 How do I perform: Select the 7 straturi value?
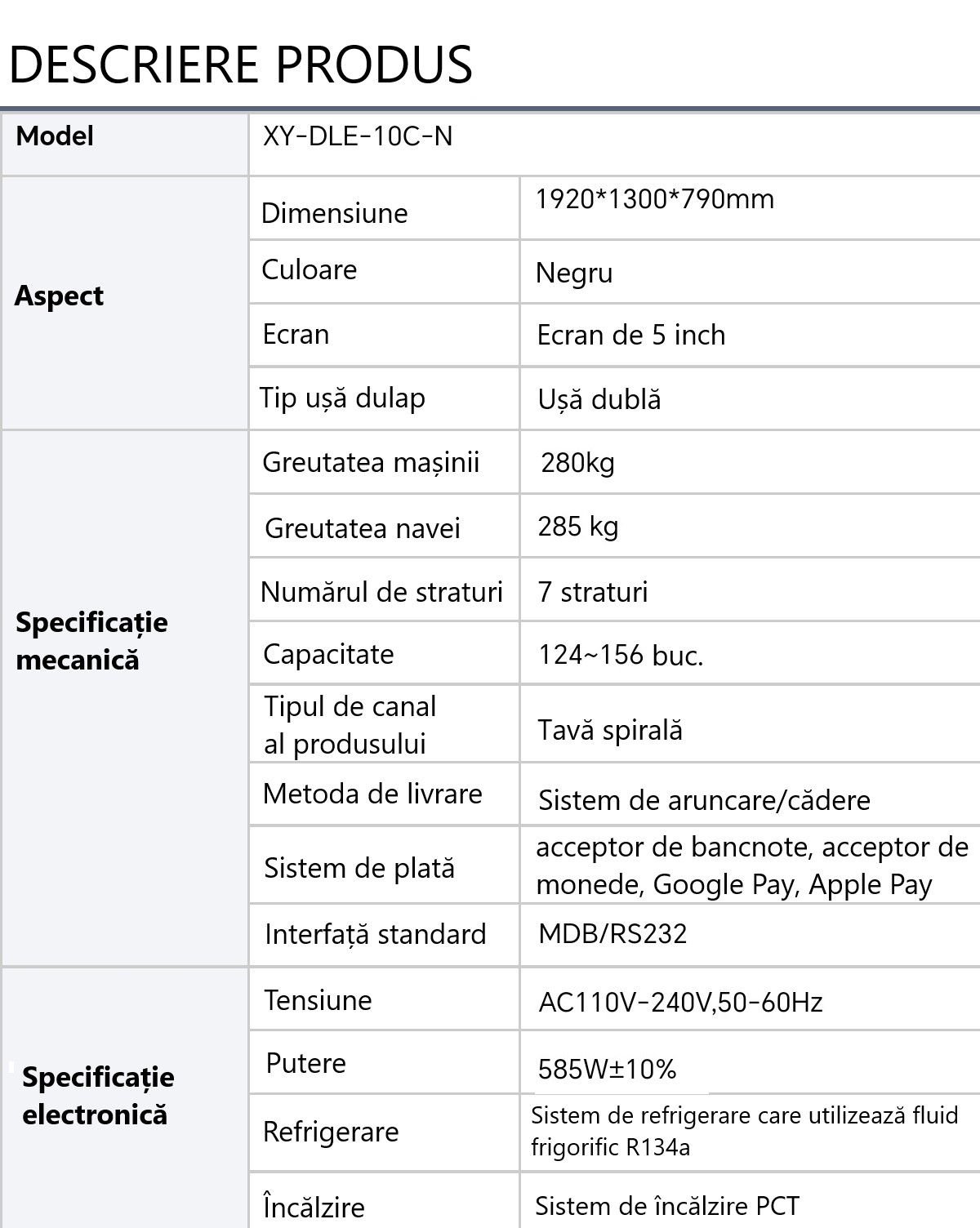(x=593, y=592)
